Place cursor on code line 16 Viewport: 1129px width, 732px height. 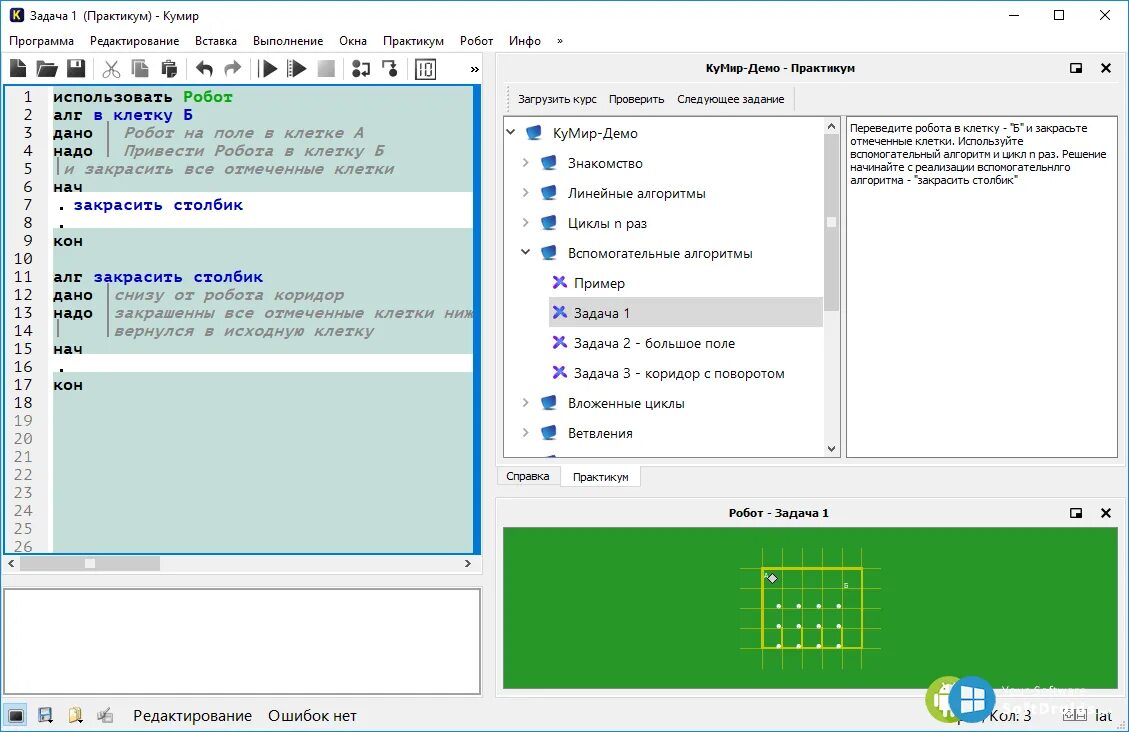263,367
